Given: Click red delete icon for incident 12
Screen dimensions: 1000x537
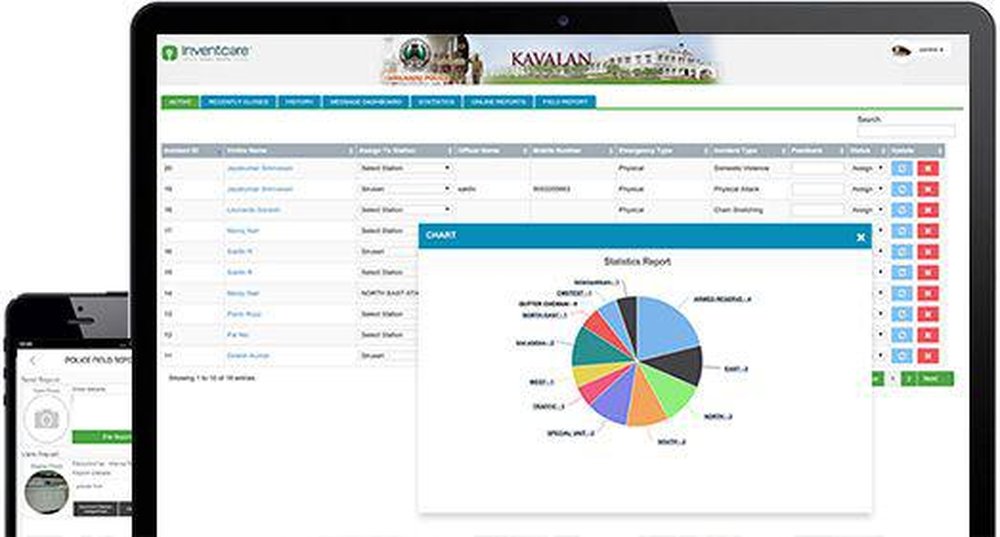Looking at the screenshot, I should tap(927, 335).
